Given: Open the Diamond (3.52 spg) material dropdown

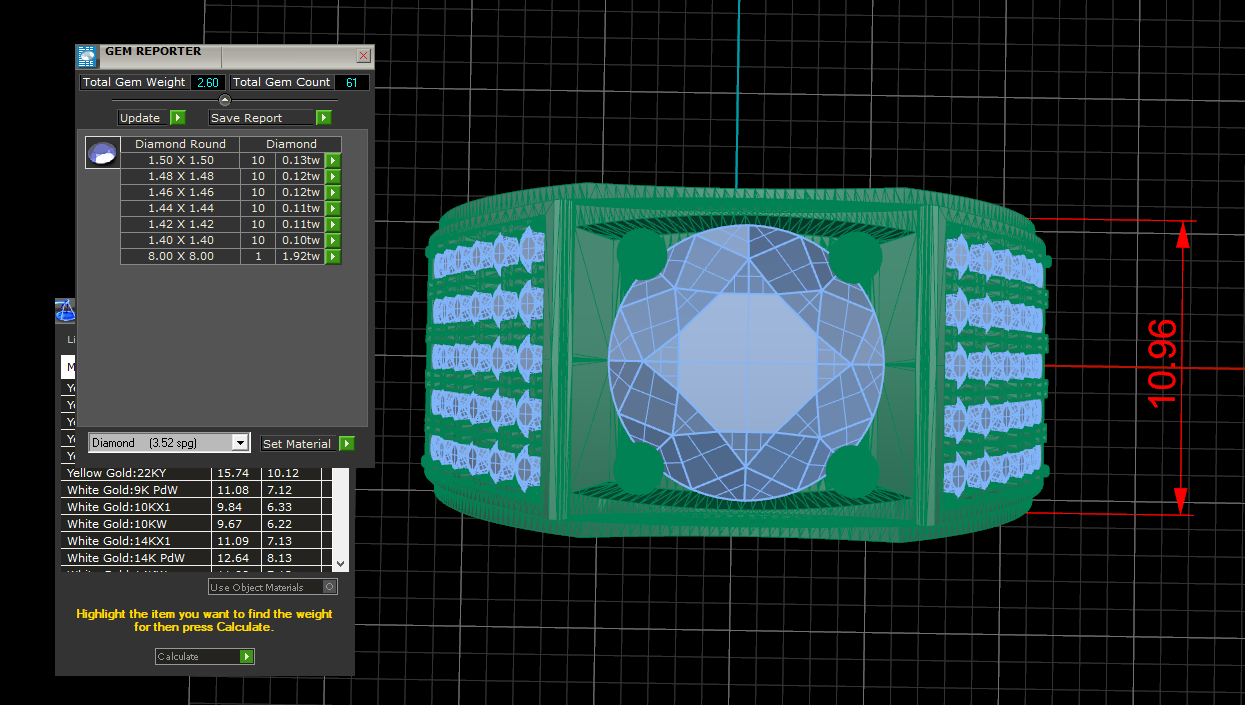Looking at the screenshot, I should [239, 443].
